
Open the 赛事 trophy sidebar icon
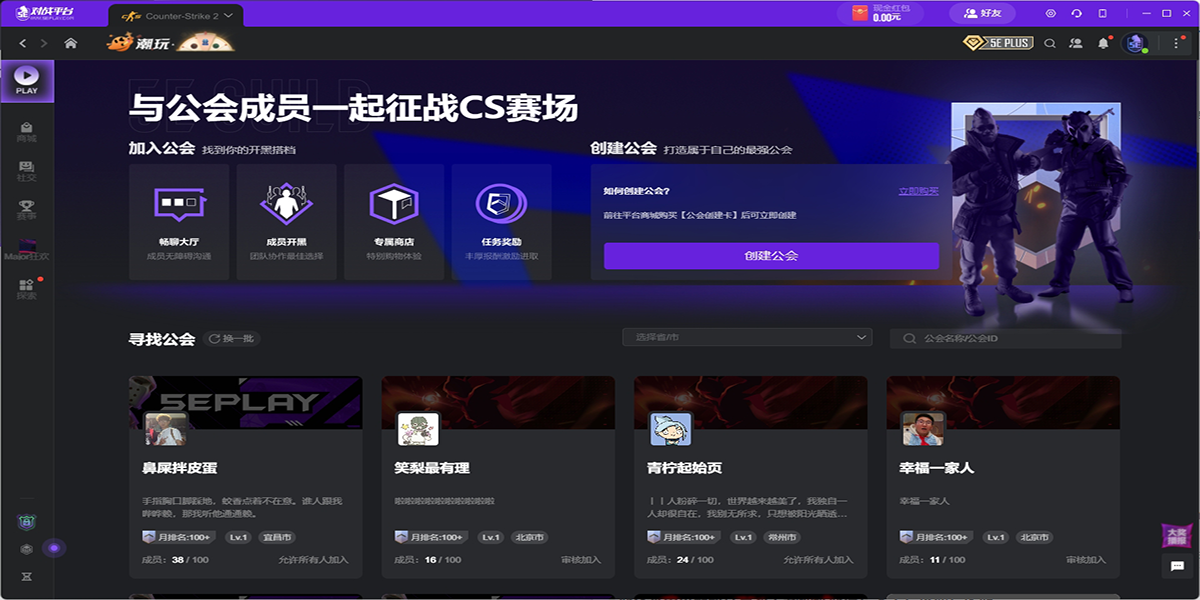click(x=27, y=210)
